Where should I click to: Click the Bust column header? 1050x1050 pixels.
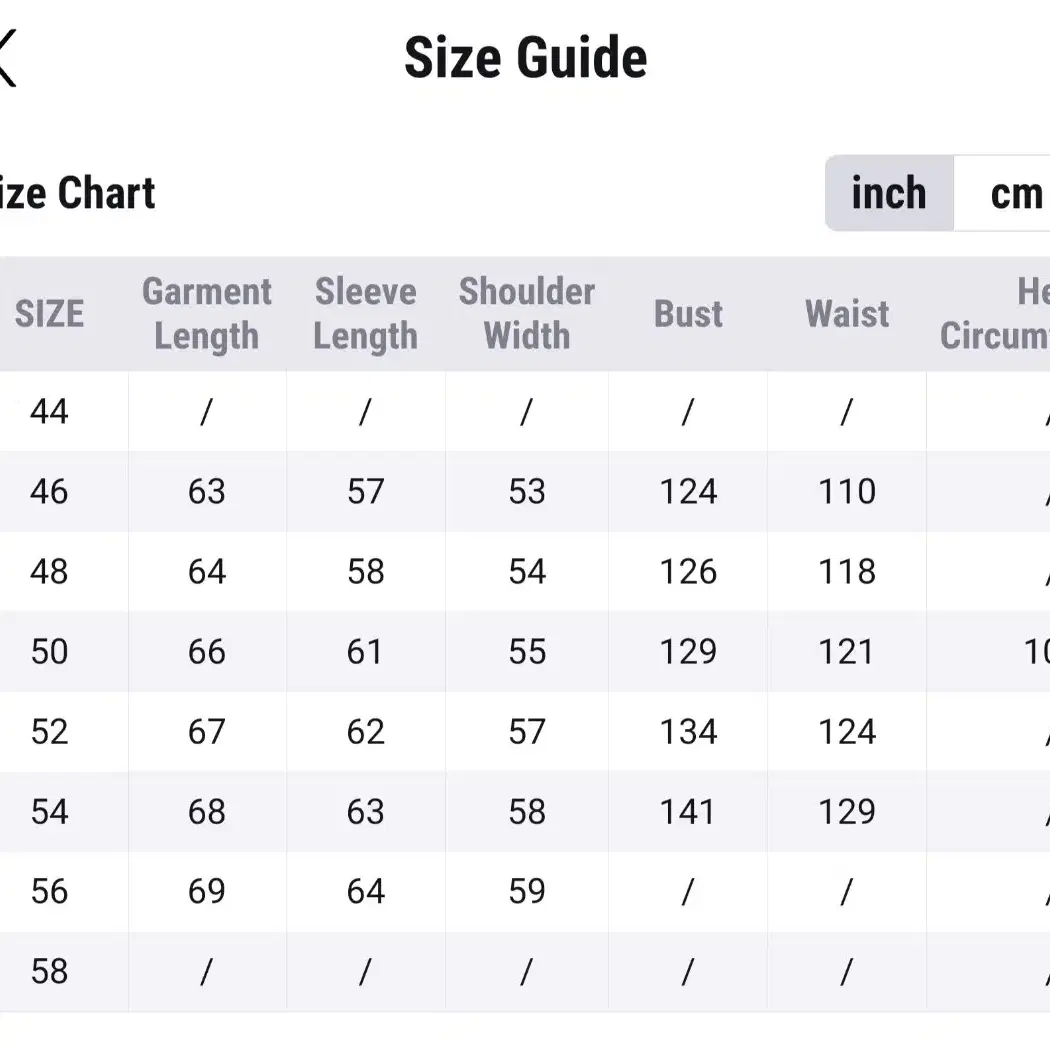[688, 313]
